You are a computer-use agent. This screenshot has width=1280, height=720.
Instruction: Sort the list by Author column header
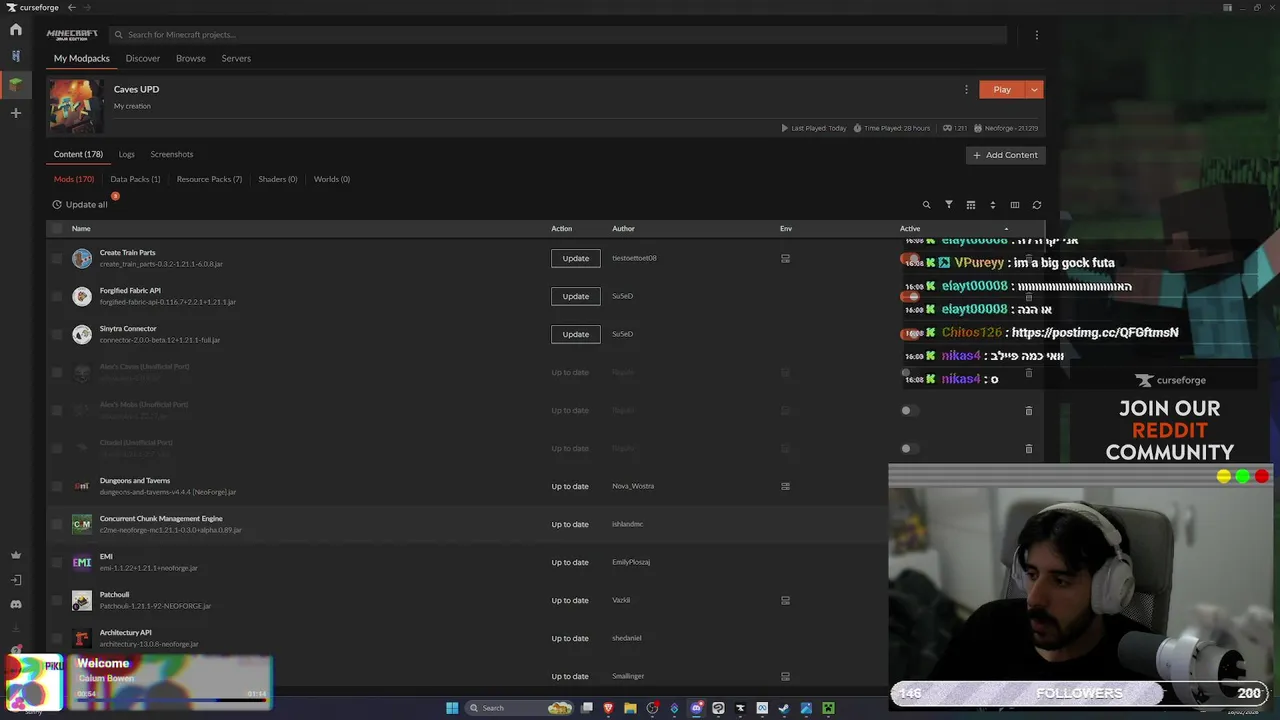623,229
